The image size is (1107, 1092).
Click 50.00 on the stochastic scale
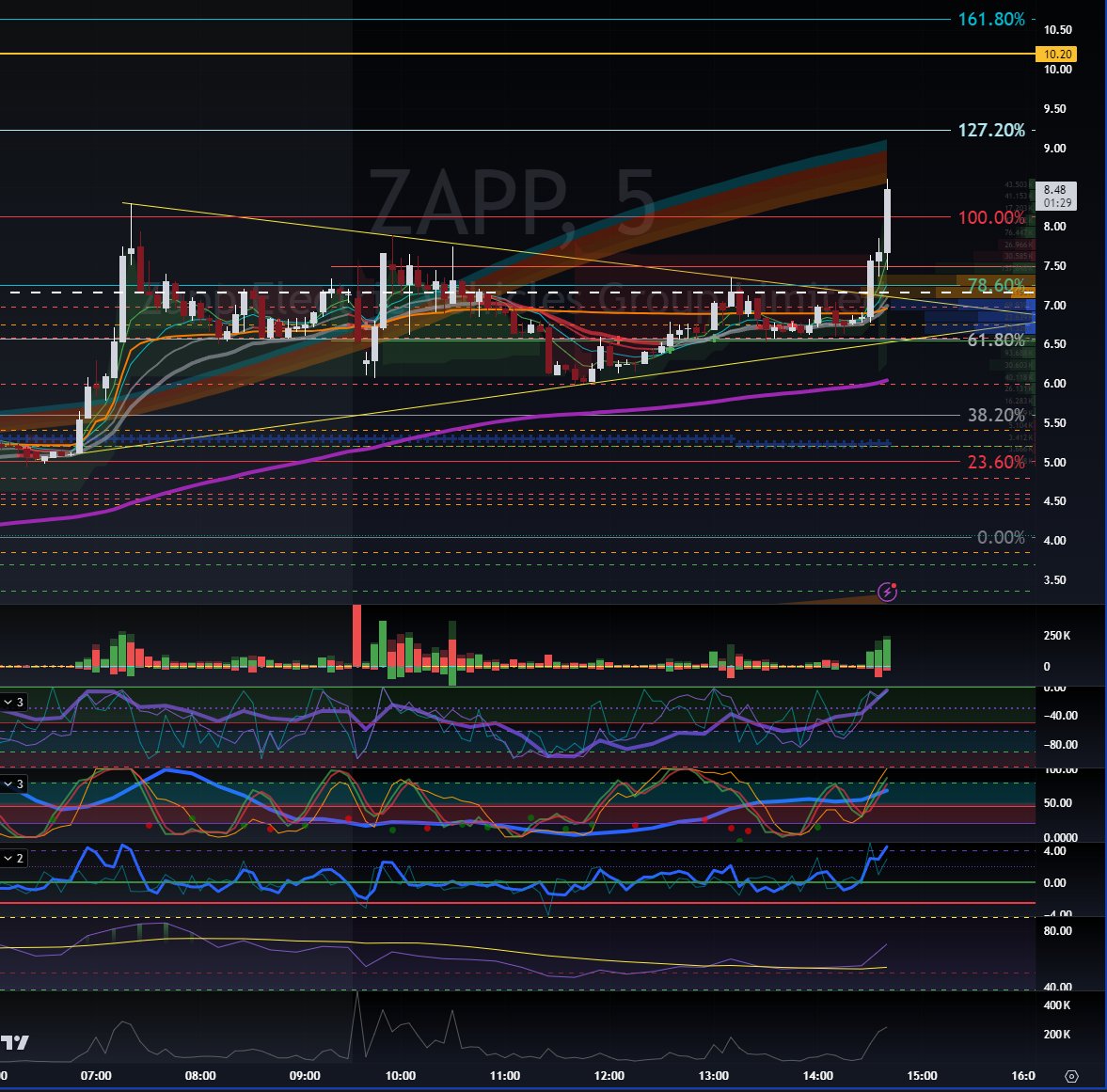coord(1057,803)
